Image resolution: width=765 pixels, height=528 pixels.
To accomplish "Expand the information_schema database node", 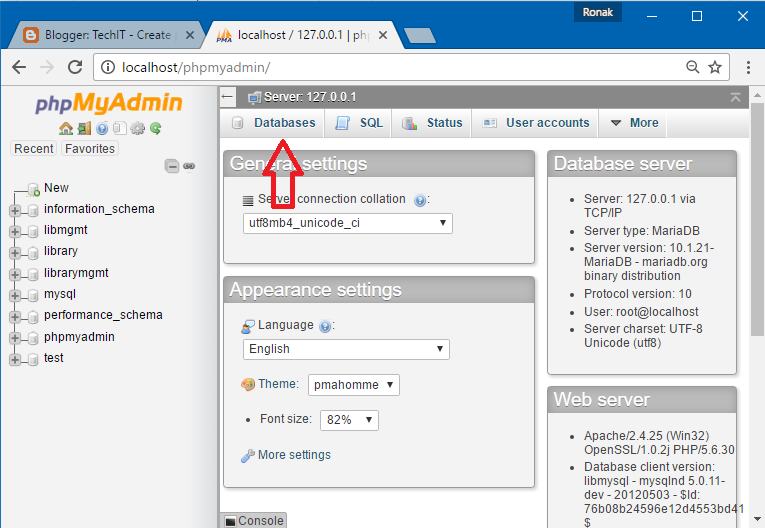I will 15,211.
